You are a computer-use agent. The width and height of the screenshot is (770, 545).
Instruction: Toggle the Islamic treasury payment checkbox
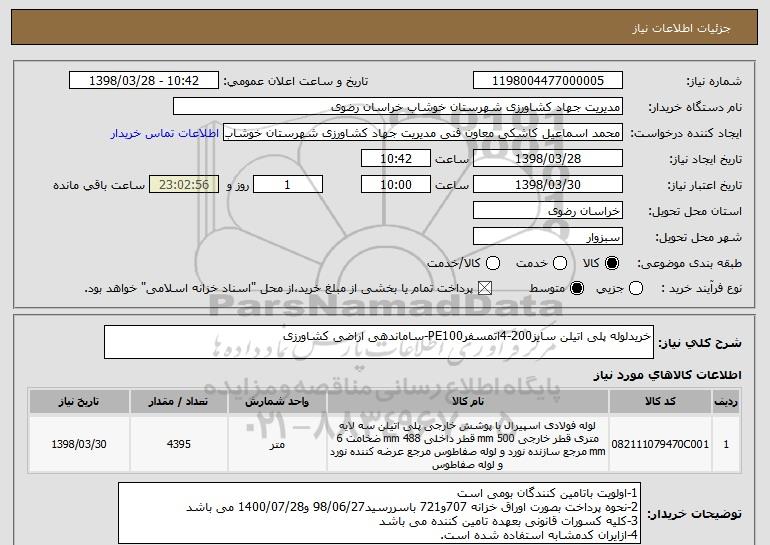[x=485, y=289]
